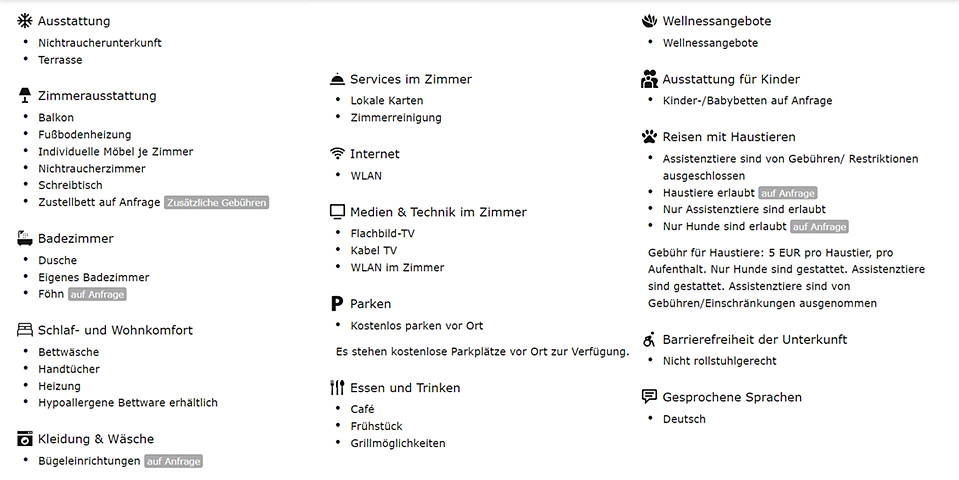Click the parking P icon
Screen dimensions: 959x480
point(337,304)
